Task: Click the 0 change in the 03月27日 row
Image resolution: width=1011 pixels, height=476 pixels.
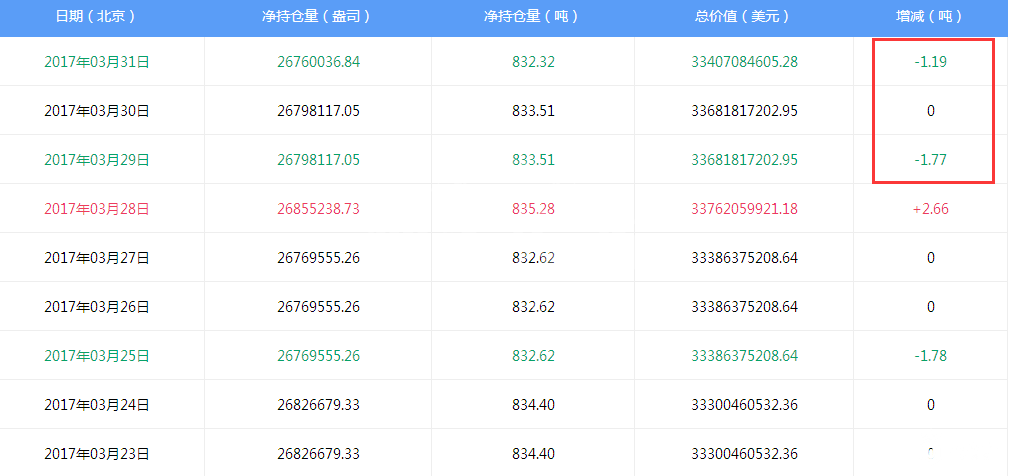Action: (930, 258)
